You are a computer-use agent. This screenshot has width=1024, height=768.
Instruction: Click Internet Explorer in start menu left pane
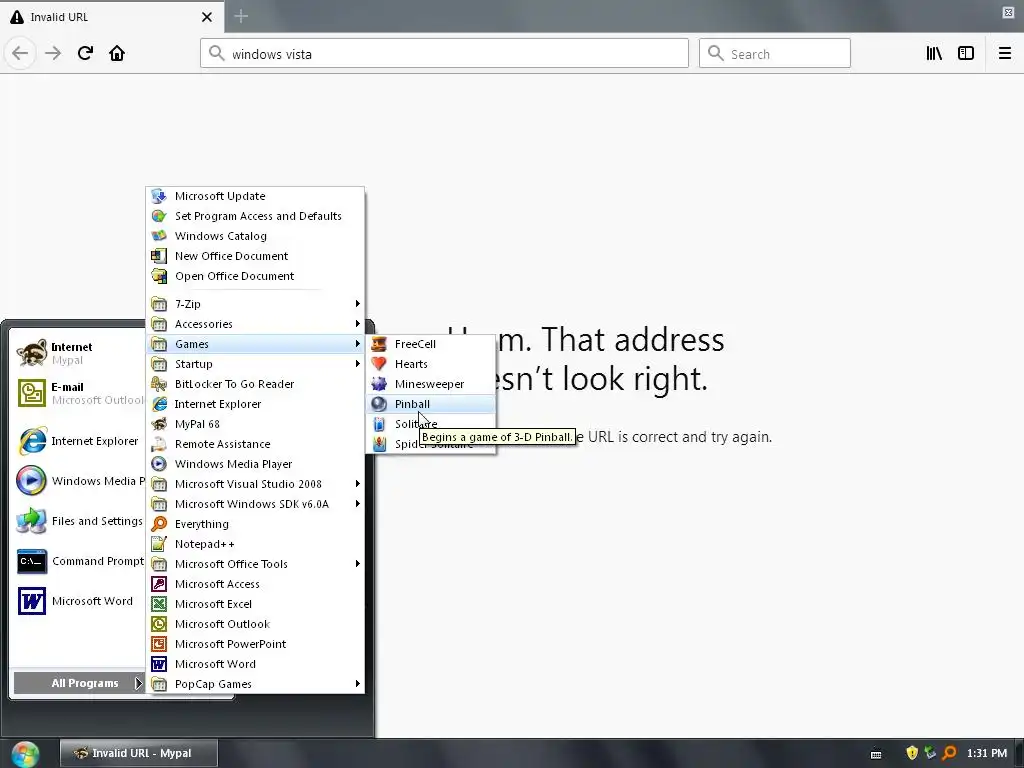click(x=78, y=441)
